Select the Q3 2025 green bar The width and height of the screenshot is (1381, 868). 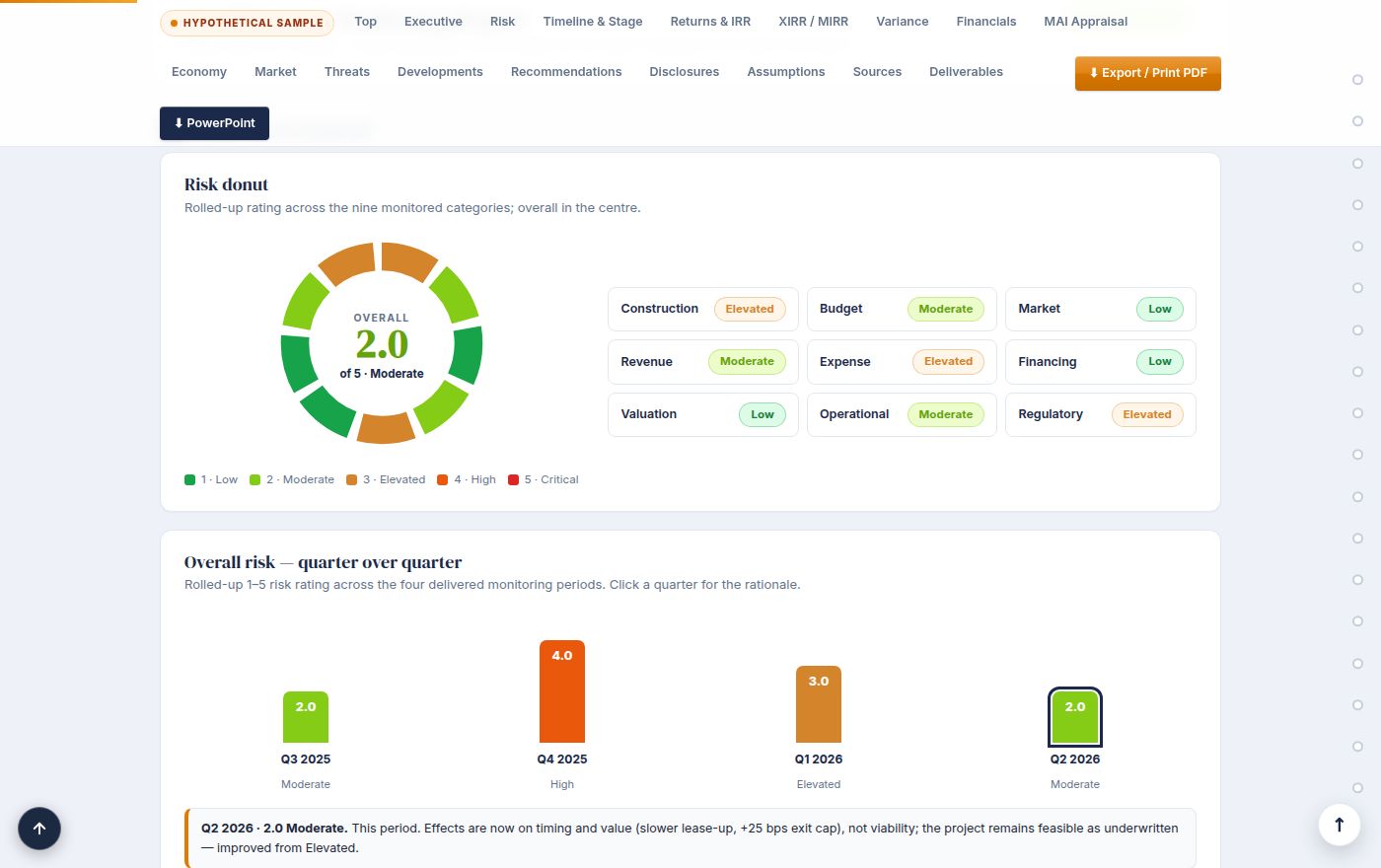tap(306, 717)
